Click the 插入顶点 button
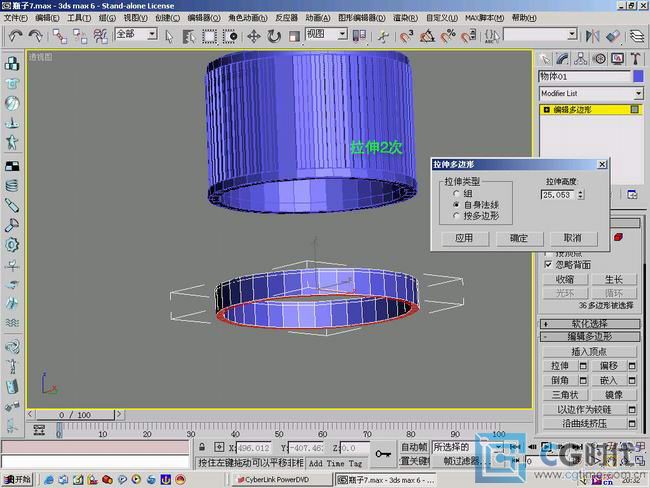The height and width of the screenshot is (488, 650). click(589, 352)
